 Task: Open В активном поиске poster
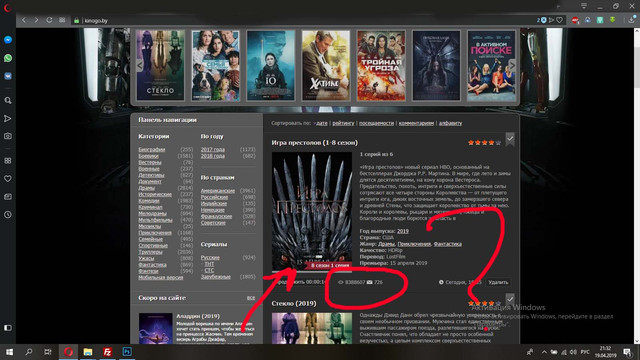coord(491,65)
